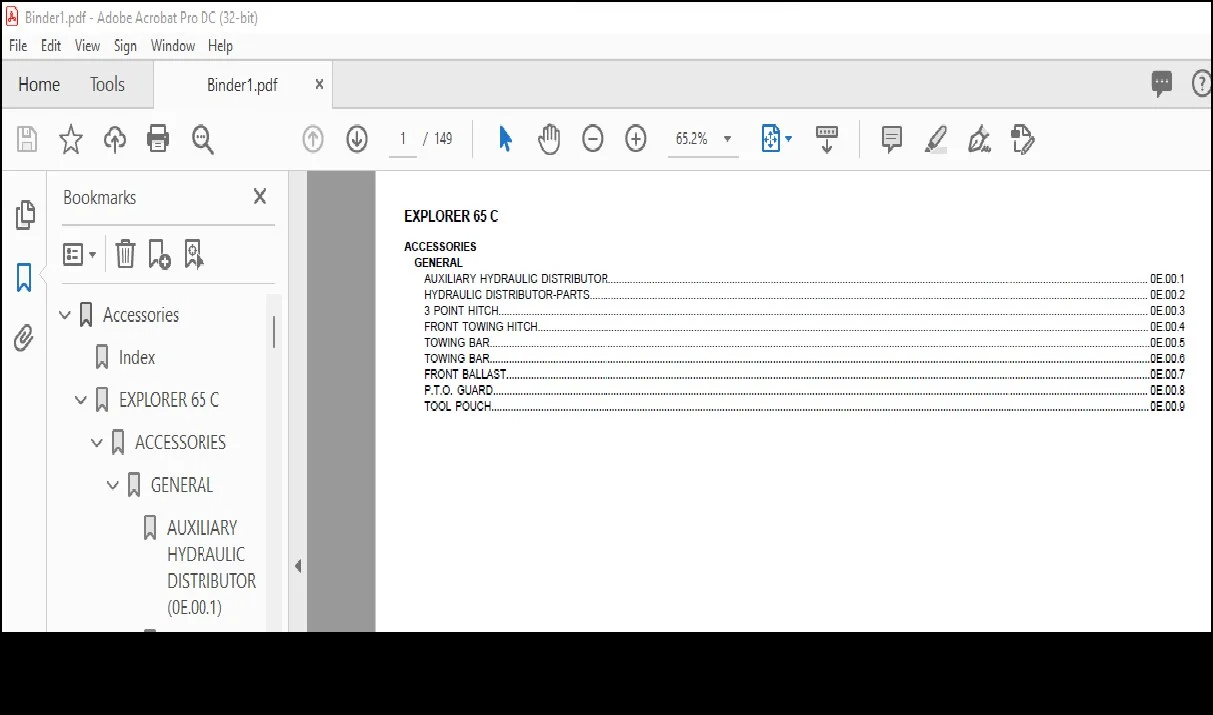The height and width of the screenshot is (715, 1213).
Task: Switch to the Tools tab
Action: coord(107,85)
